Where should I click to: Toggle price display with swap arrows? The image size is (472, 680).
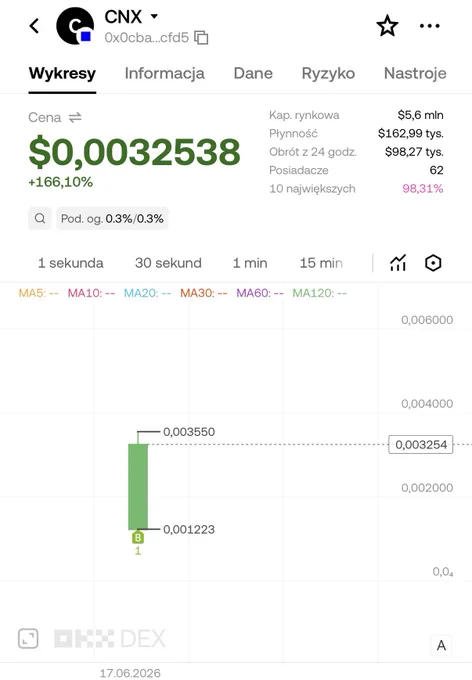click(75, 118)
